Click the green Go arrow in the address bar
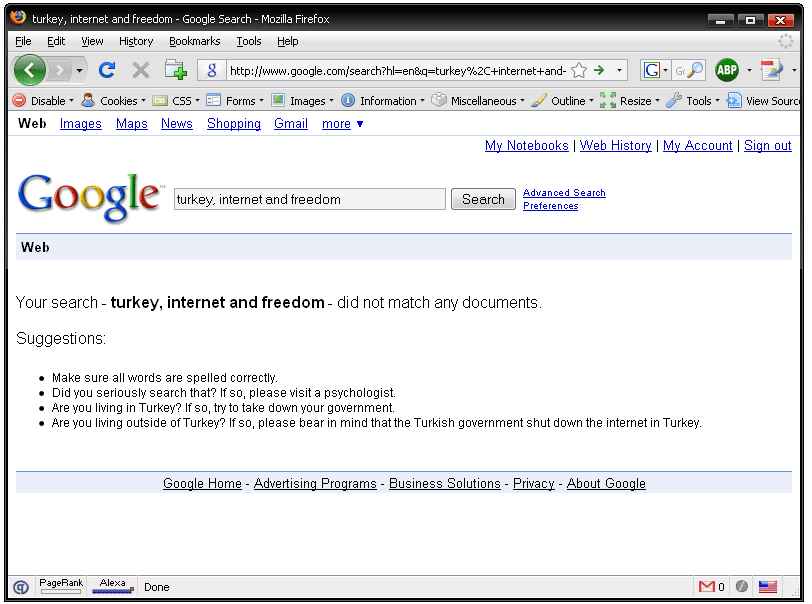Screen dimensions: 812x604 (x=599, y=70)
